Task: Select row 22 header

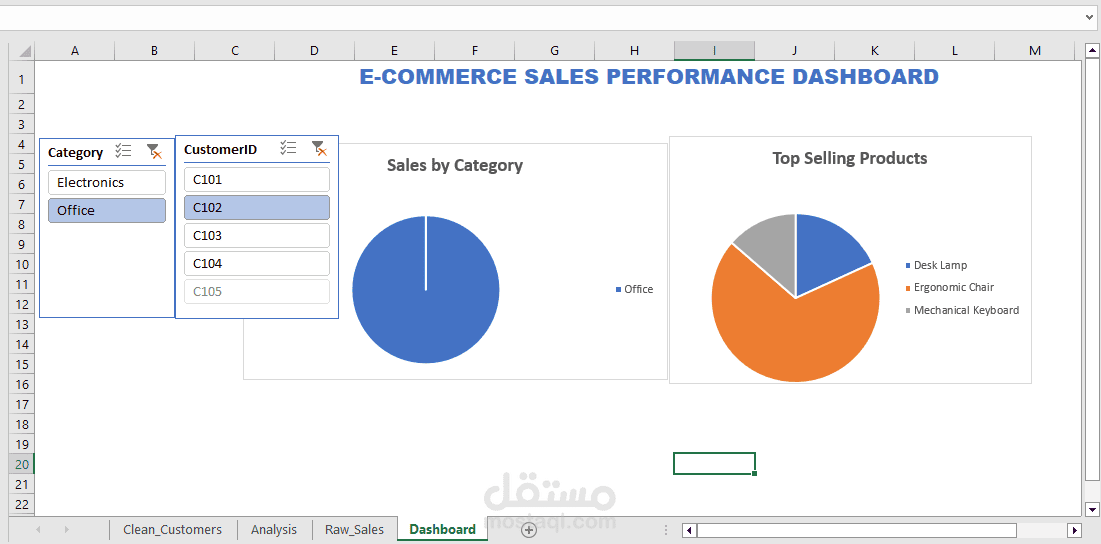Action: 22,504
